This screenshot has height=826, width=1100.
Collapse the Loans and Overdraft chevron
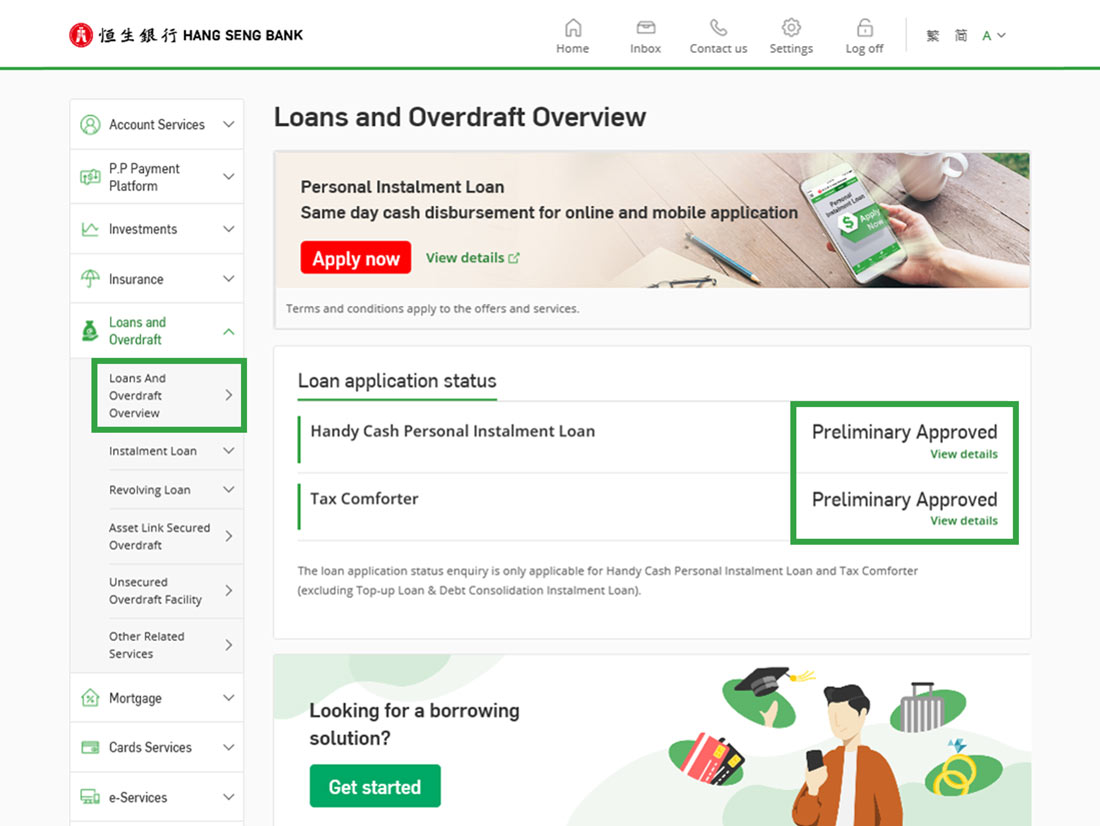click(229, 331)
